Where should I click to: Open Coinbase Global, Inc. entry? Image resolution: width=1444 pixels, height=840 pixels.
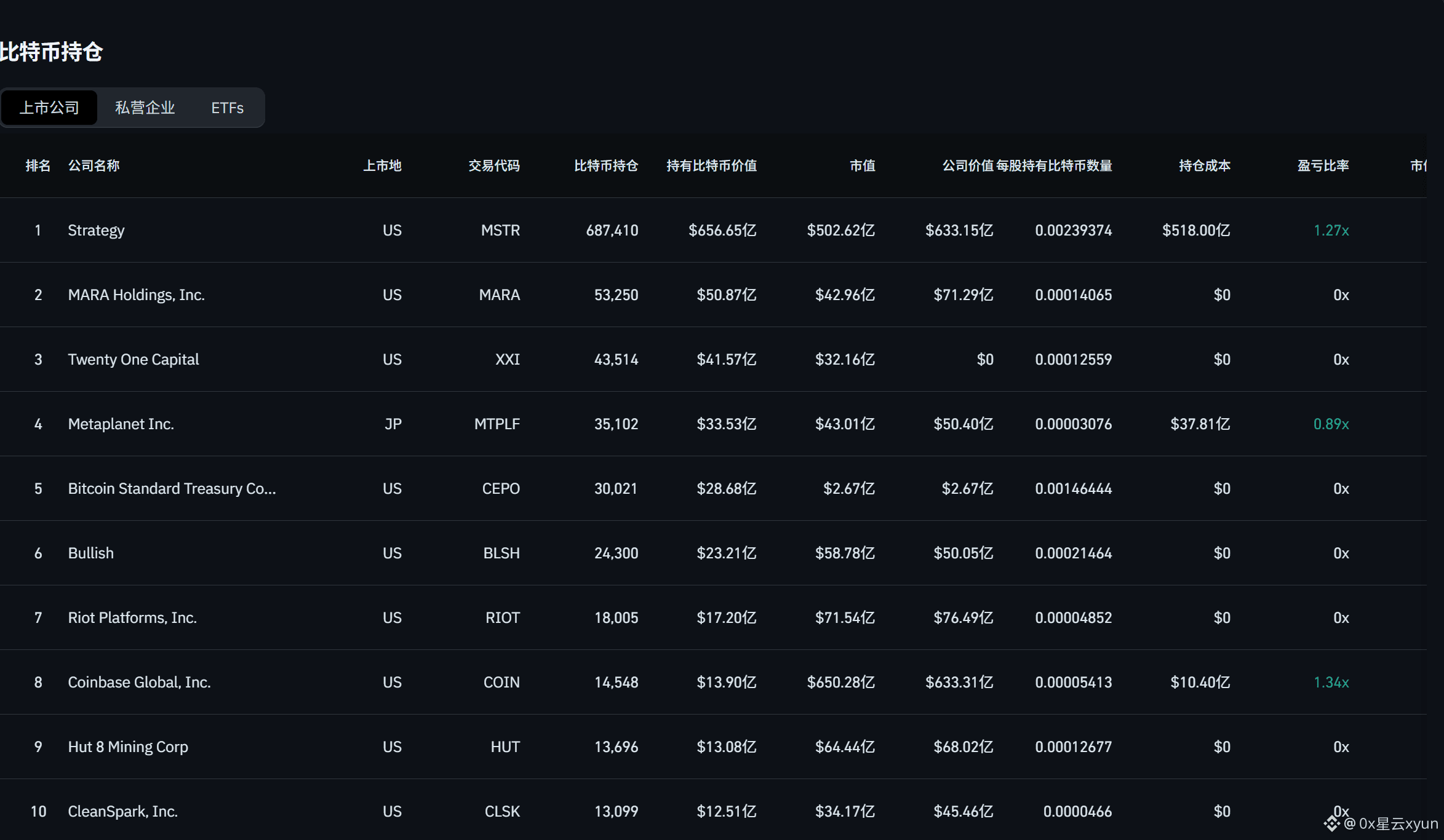139,682
